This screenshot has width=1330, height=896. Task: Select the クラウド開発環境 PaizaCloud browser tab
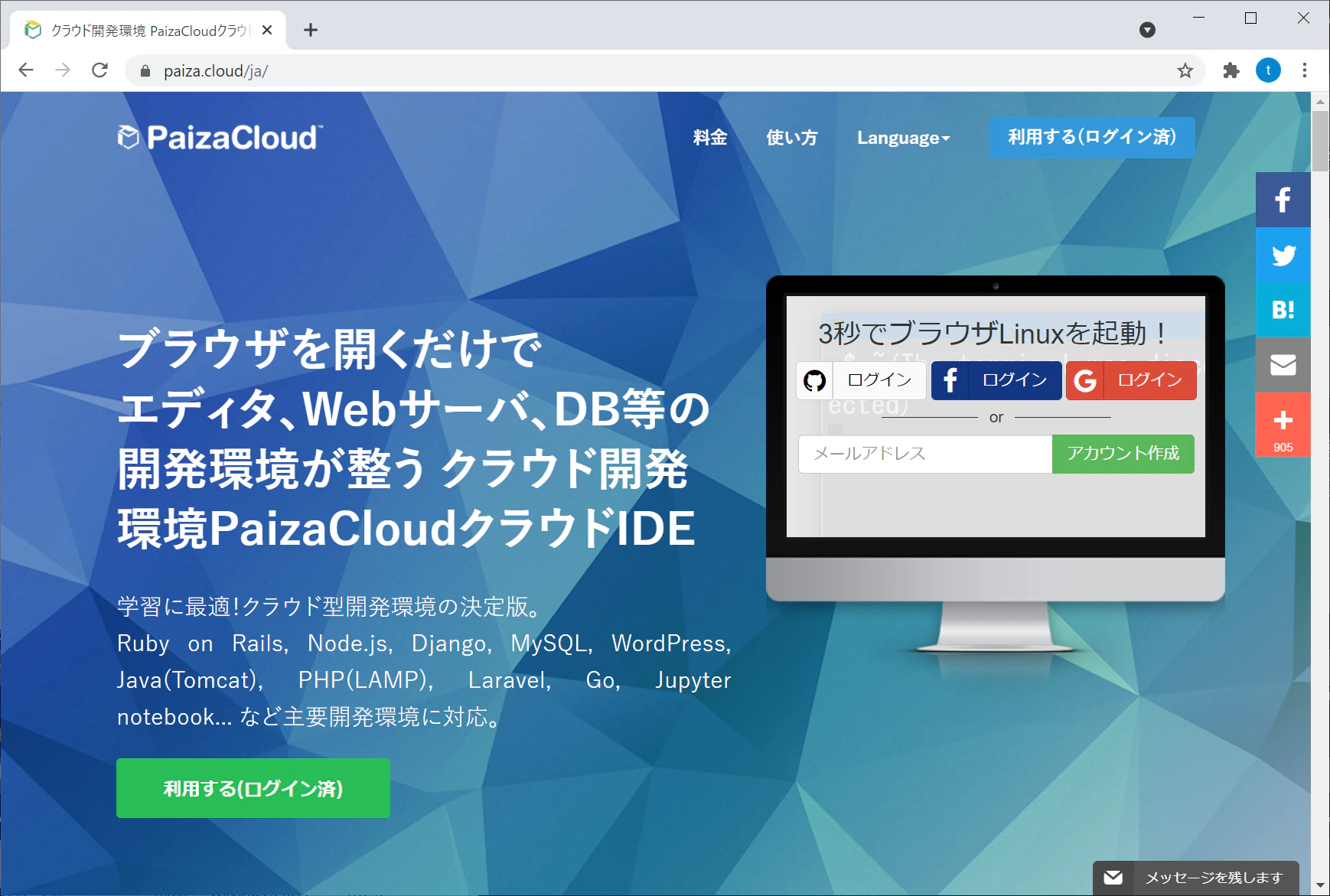tap(148, 31)
